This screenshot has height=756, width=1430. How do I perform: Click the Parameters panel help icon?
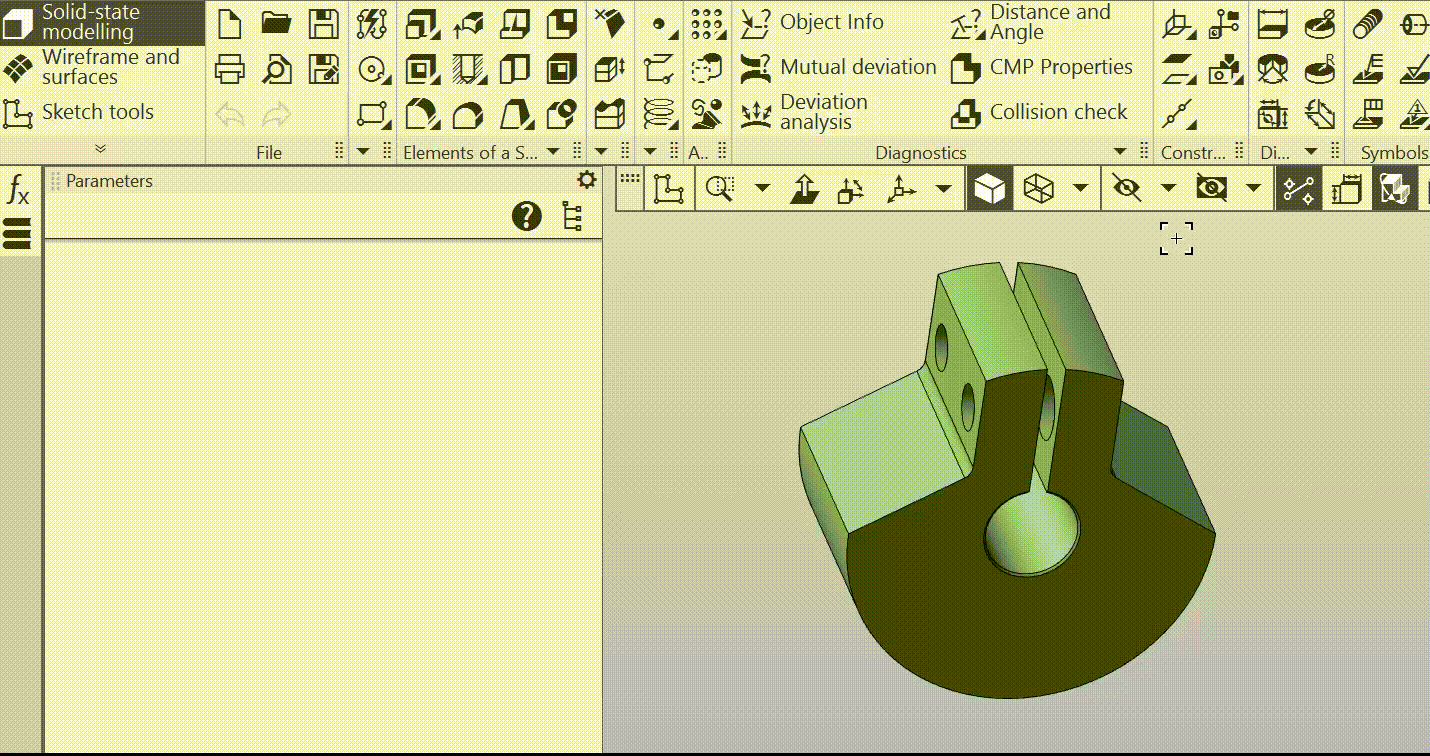tap(527, 216)
